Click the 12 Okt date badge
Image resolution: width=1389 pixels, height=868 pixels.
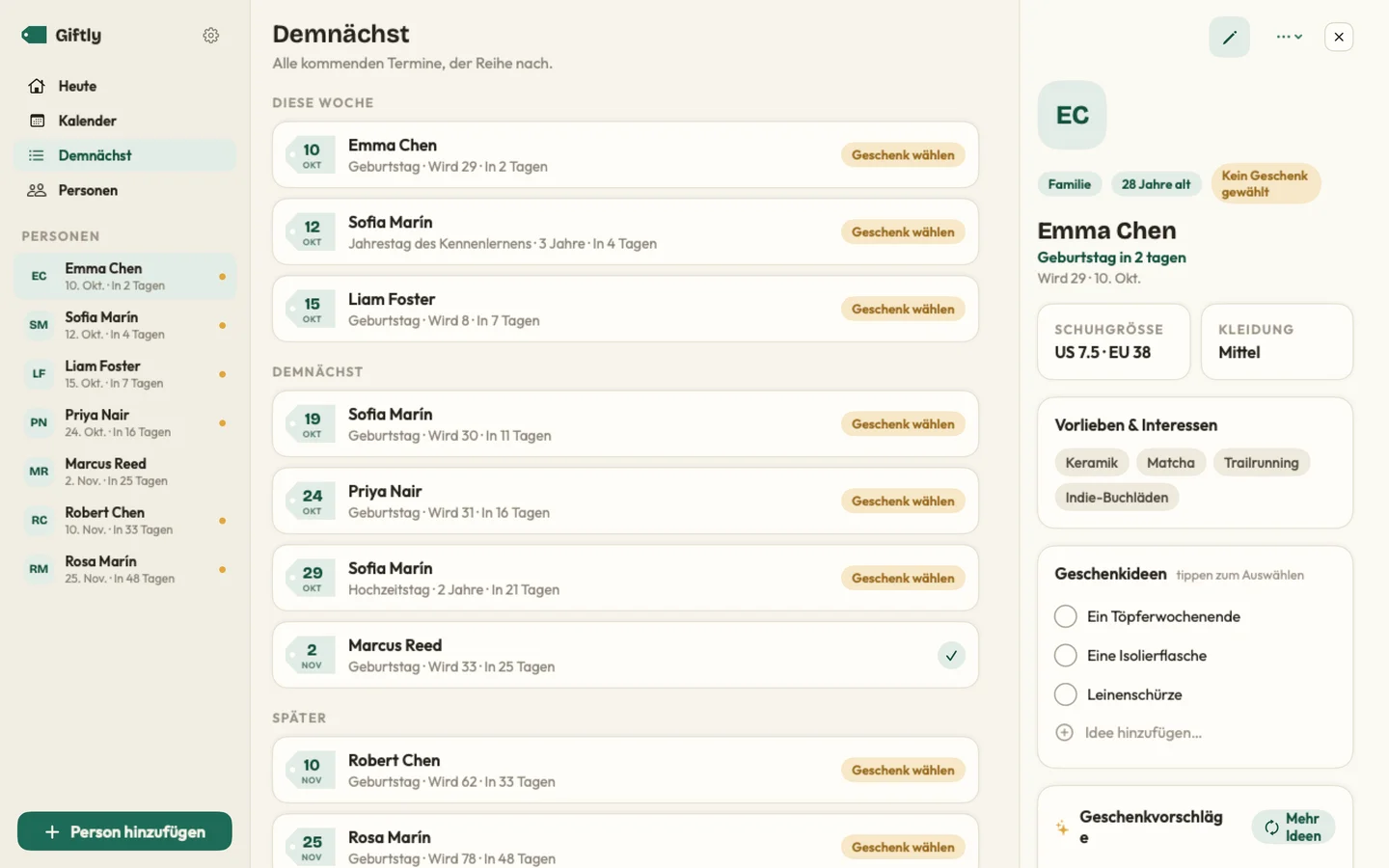[312, 231]
